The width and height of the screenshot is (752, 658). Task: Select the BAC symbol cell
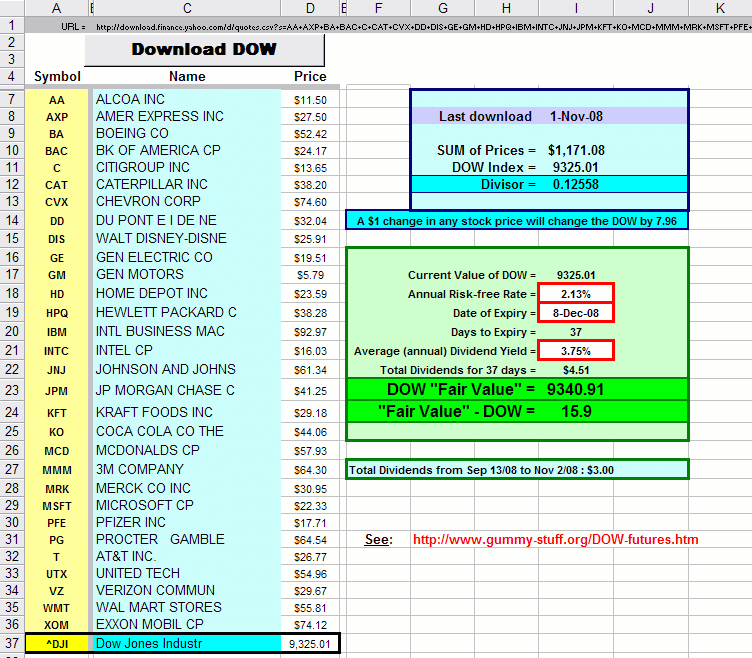pyautogui.click(x=57, y=151)
